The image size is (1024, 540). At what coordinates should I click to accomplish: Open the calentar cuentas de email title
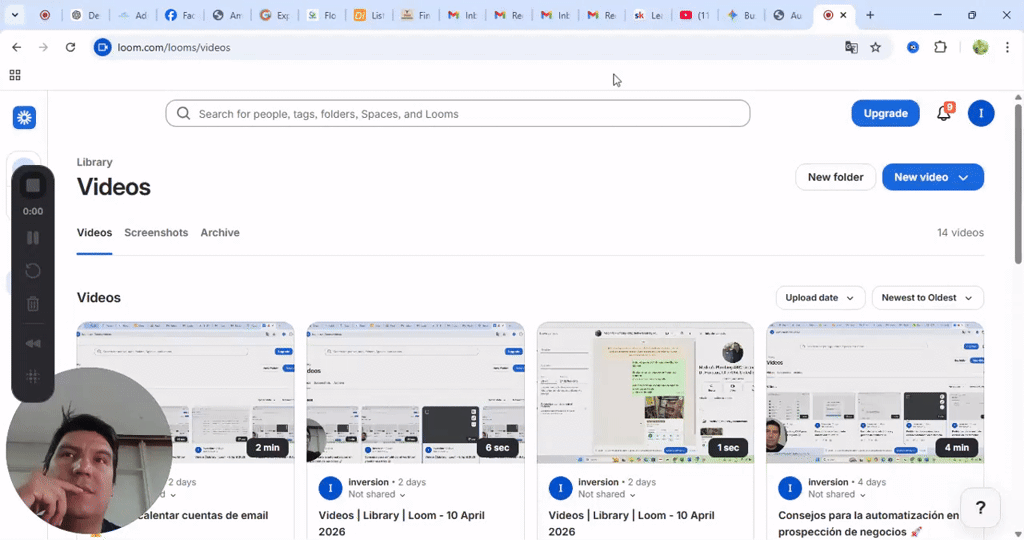click(203, 515)
